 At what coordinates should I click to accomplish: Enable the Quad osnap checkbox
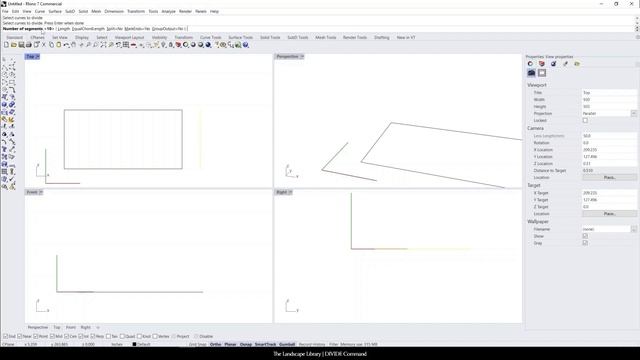click(x=122, y=336)
